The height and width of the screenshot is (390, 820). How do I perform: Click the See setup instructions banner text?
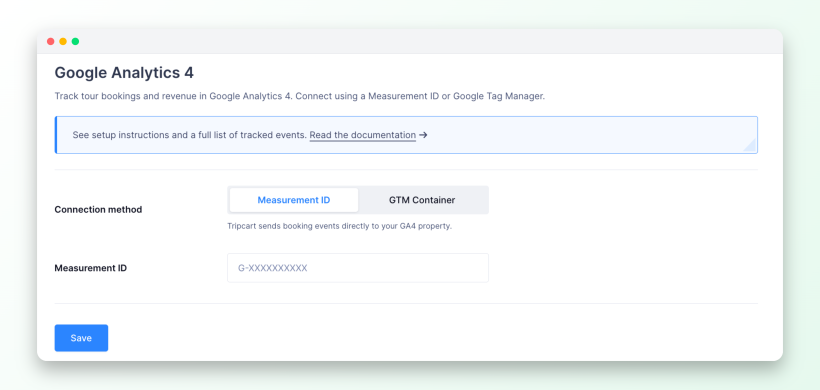pyautogui.click(x=189, y=135)
